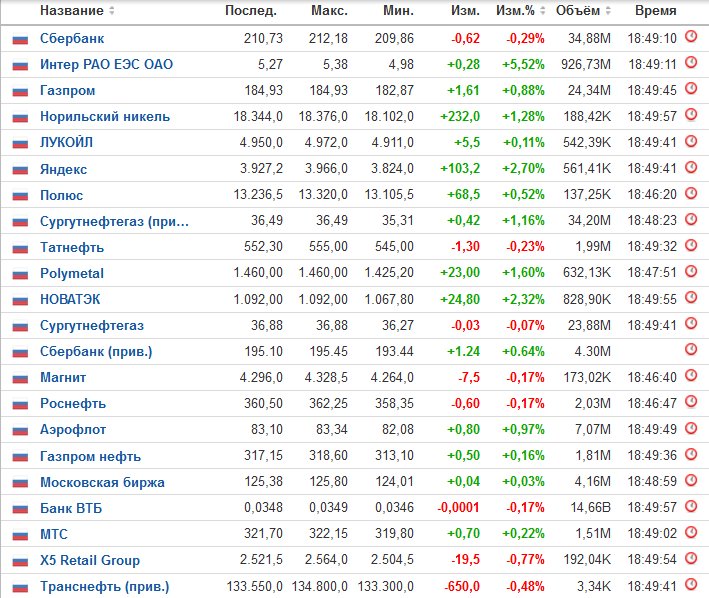The width and height of the screenshot is (709, 598).
Task: Open the Норильский никель link
Action: [105, 117]
